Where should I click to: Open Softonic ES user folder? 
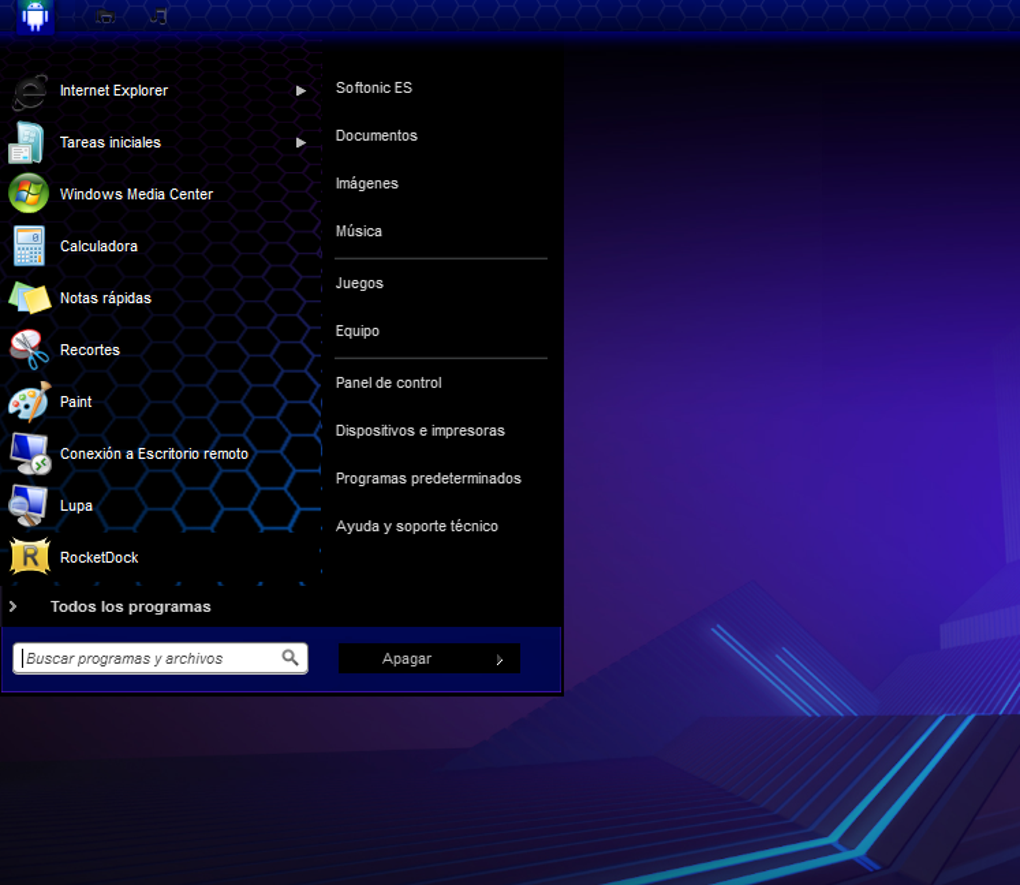click(374, 88)
